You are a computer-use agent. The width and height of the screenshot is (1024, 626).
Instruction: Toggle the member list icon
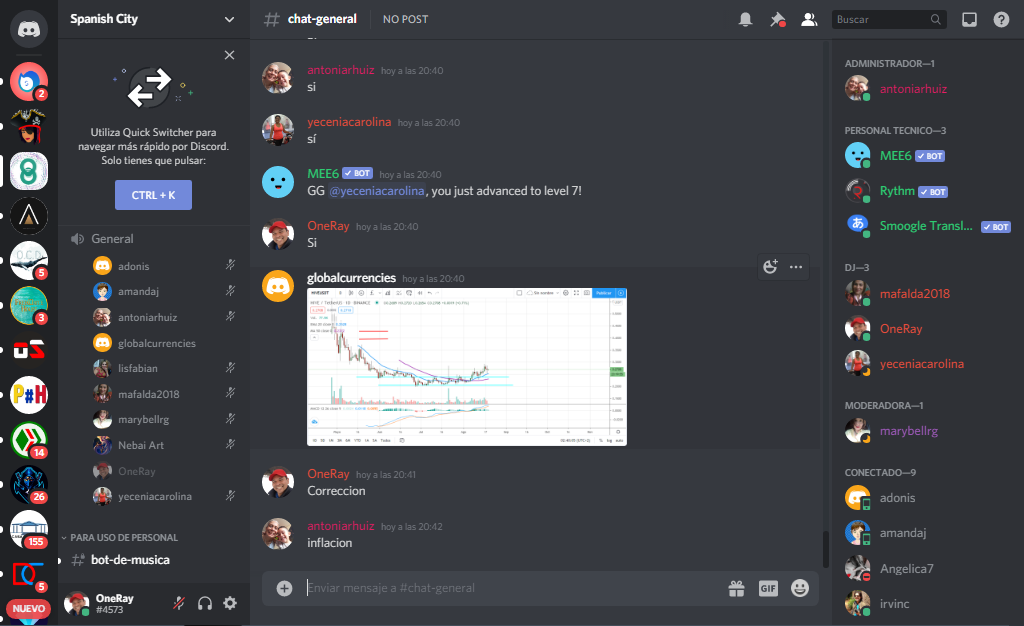point(809,20)
